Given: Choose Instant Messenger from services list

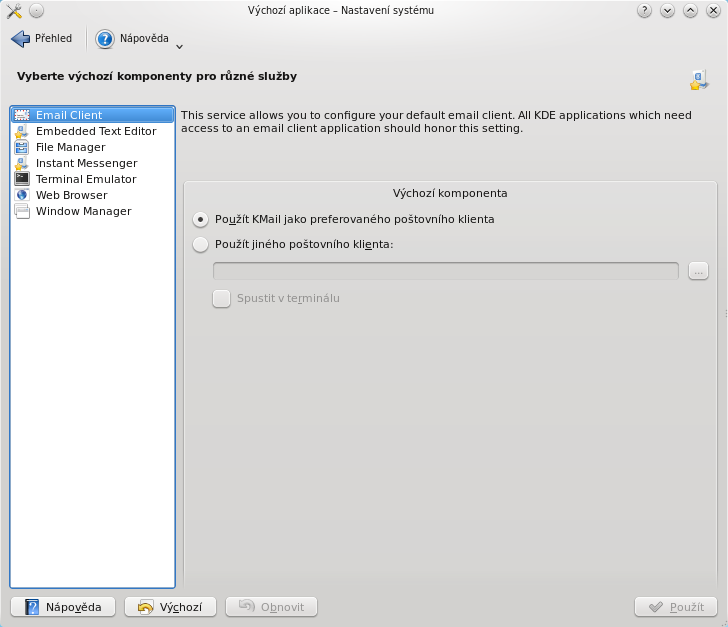Looking at the screenshot, I should (87, 163).
